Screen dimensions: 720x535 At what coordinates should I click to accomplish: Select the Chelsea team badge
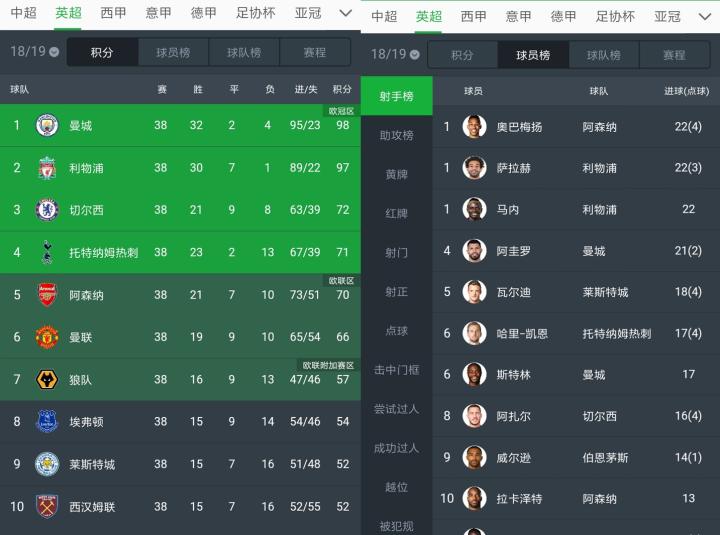tap(47, 210)
